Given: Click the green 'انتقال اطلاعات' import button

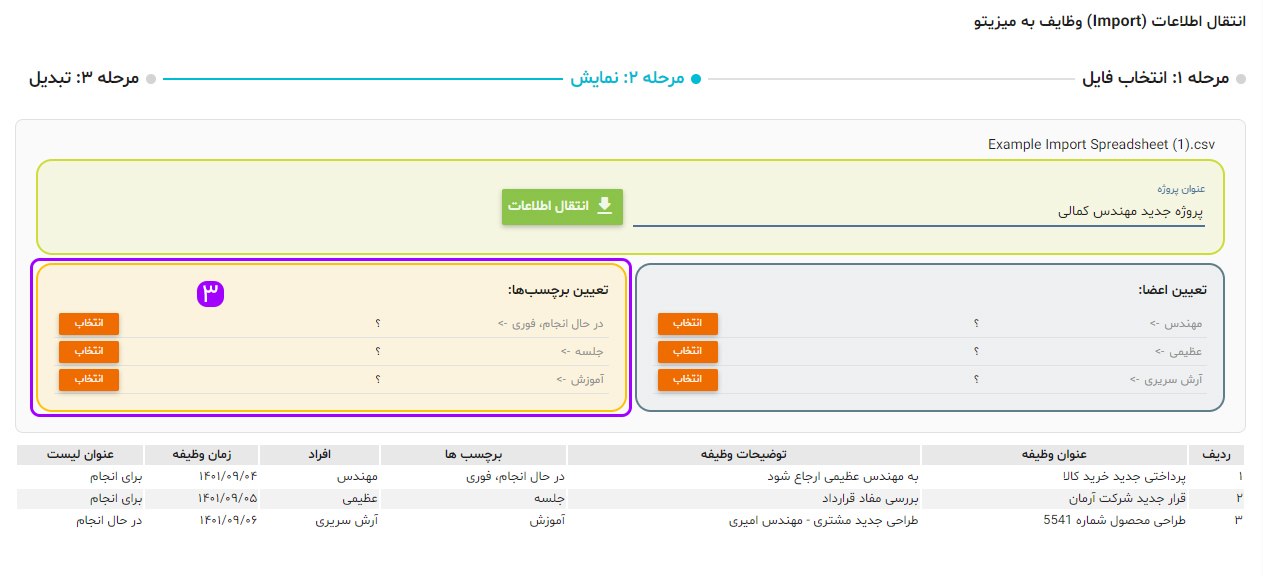Looking at the screenshot, I should point(562,206).
